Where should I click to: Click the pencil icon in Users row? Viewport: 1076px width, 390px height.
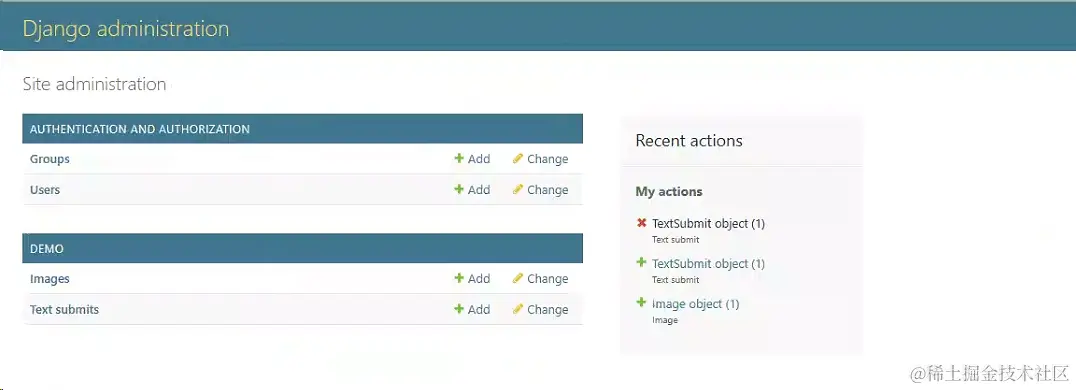point(518,190)
